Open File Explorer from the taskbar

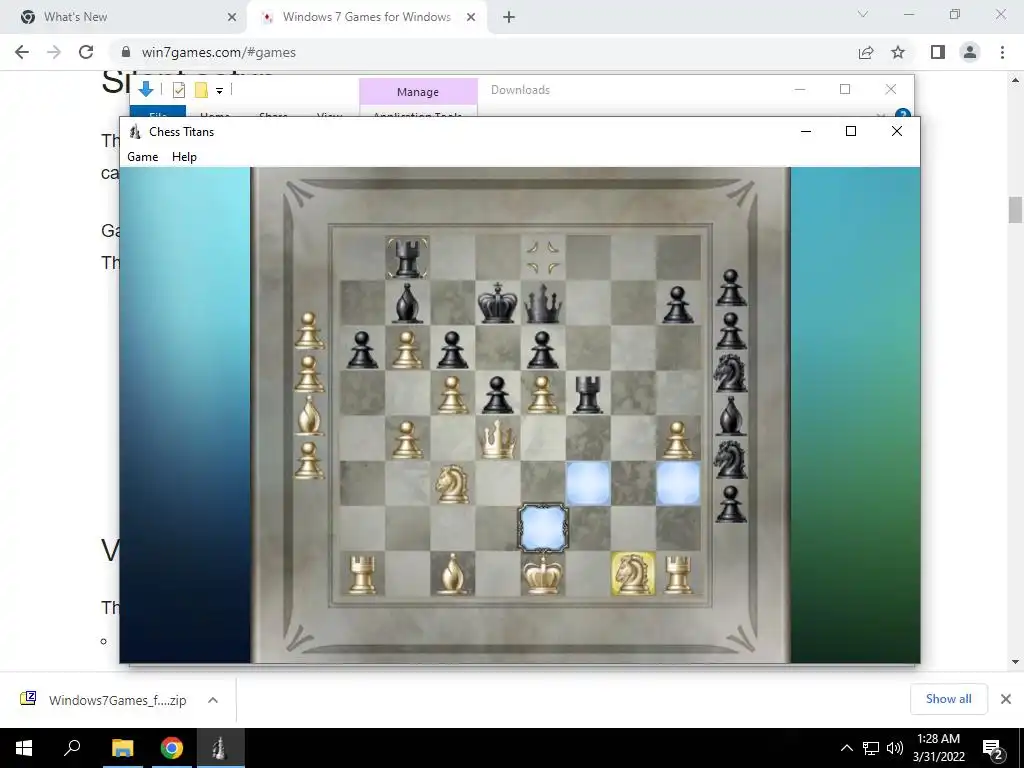point(122,748)
